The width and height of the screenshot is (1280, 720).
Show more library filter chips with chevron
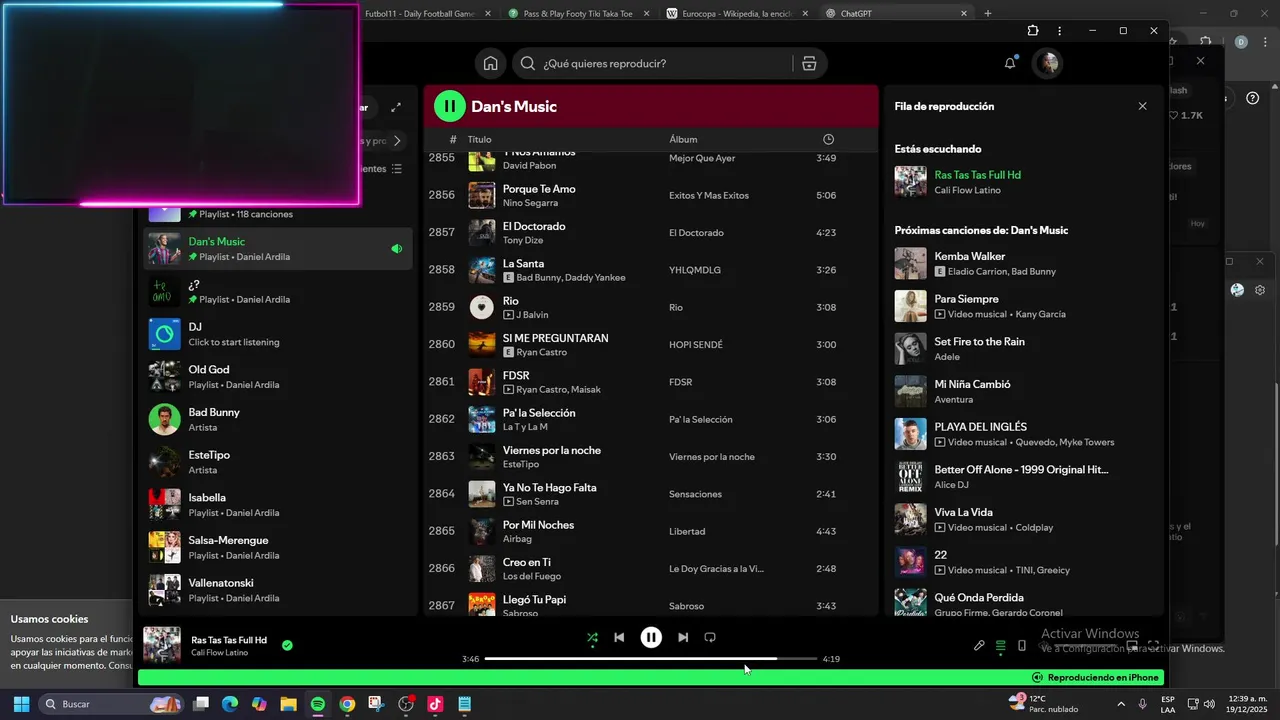[396, 141]
